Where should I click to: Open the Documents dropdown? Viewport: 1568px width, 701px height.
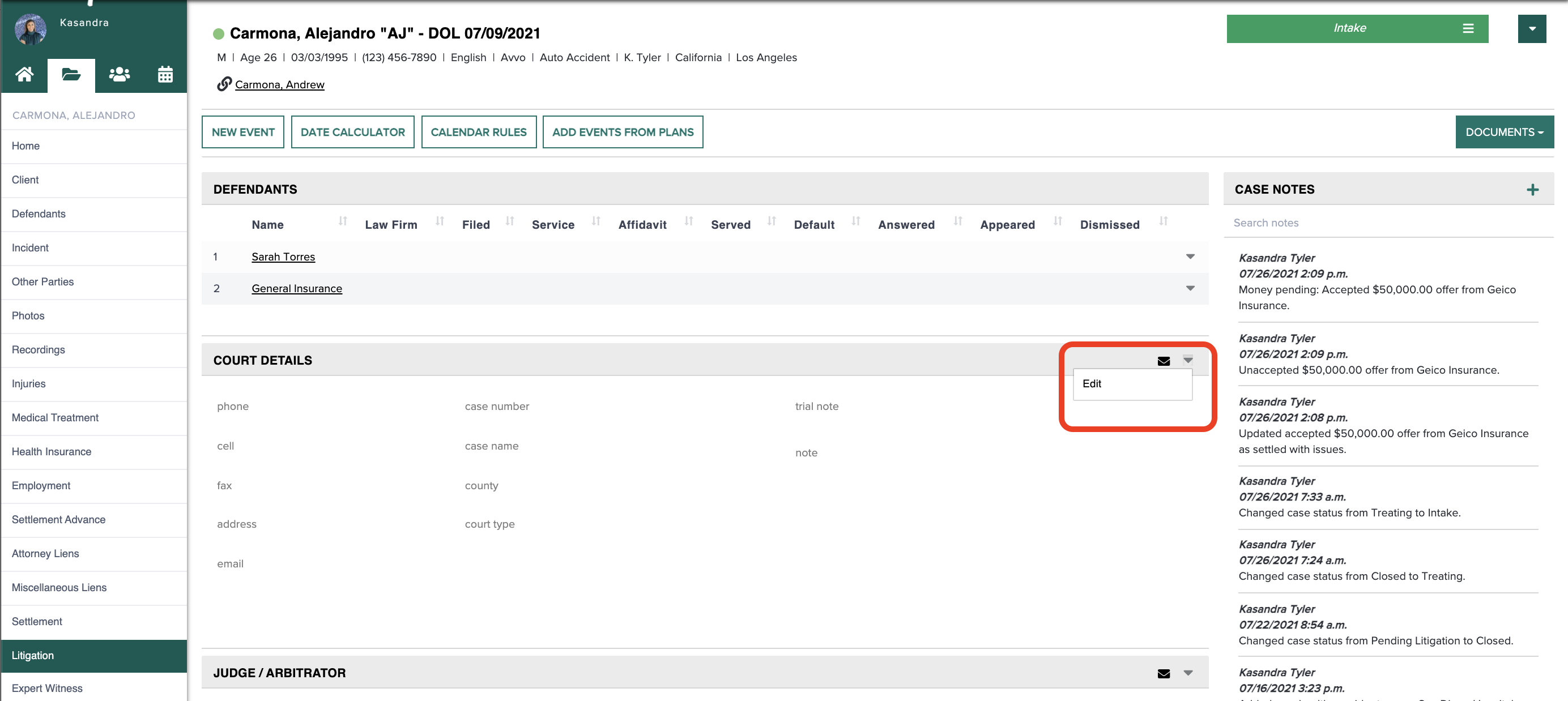point(1504,131)
